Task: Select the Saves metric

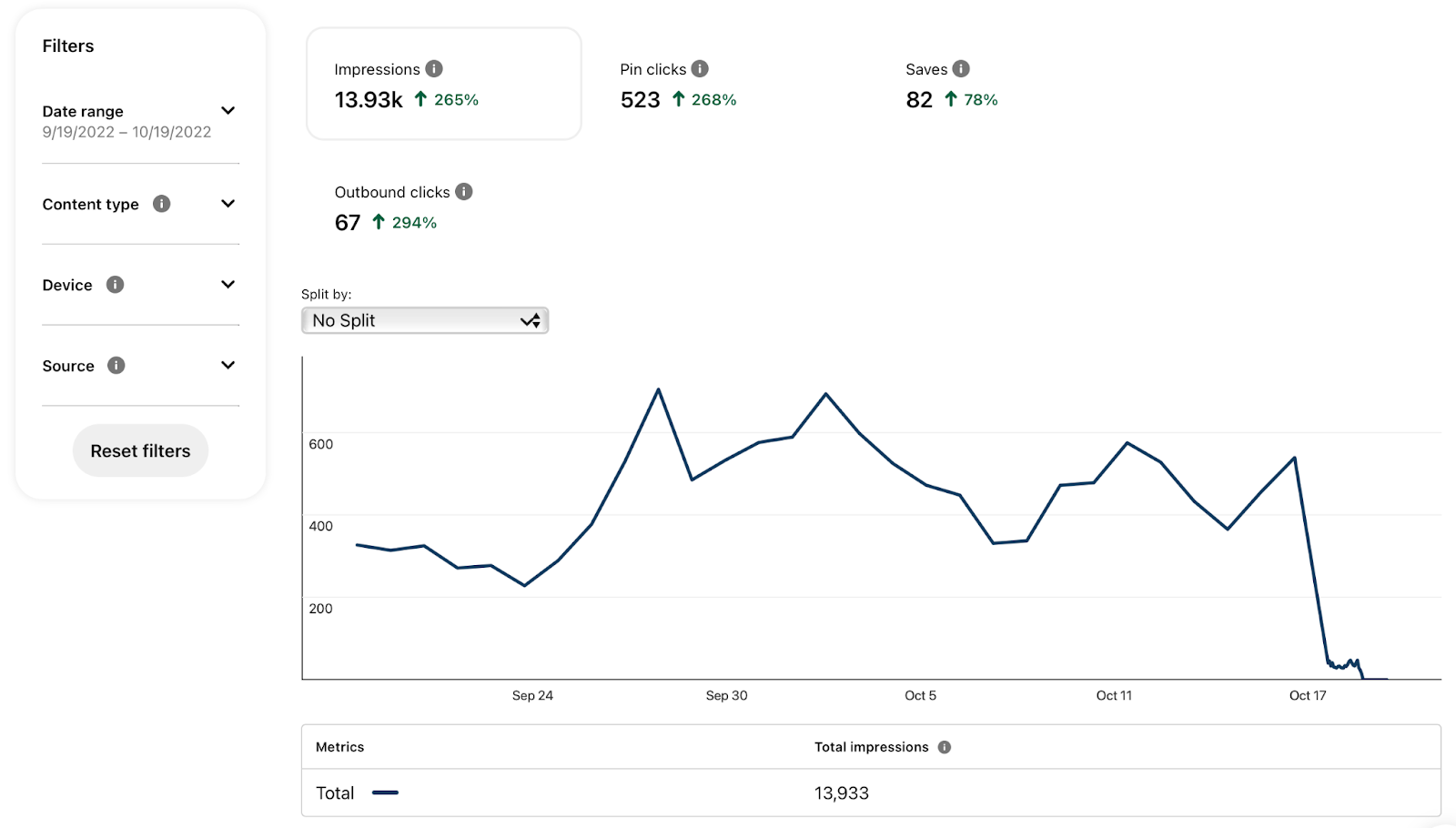Action: [951, 86]
